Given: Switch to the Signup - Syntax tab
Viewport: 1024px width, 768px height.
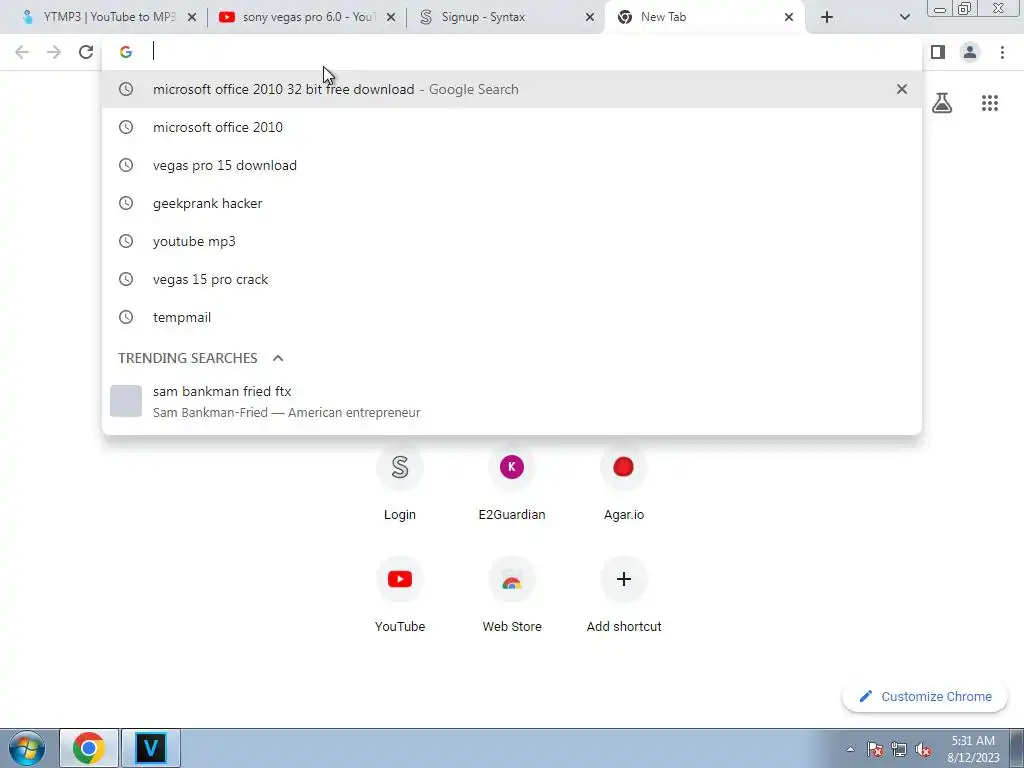Looking at the screenshot, I should (x=504, y=17).
